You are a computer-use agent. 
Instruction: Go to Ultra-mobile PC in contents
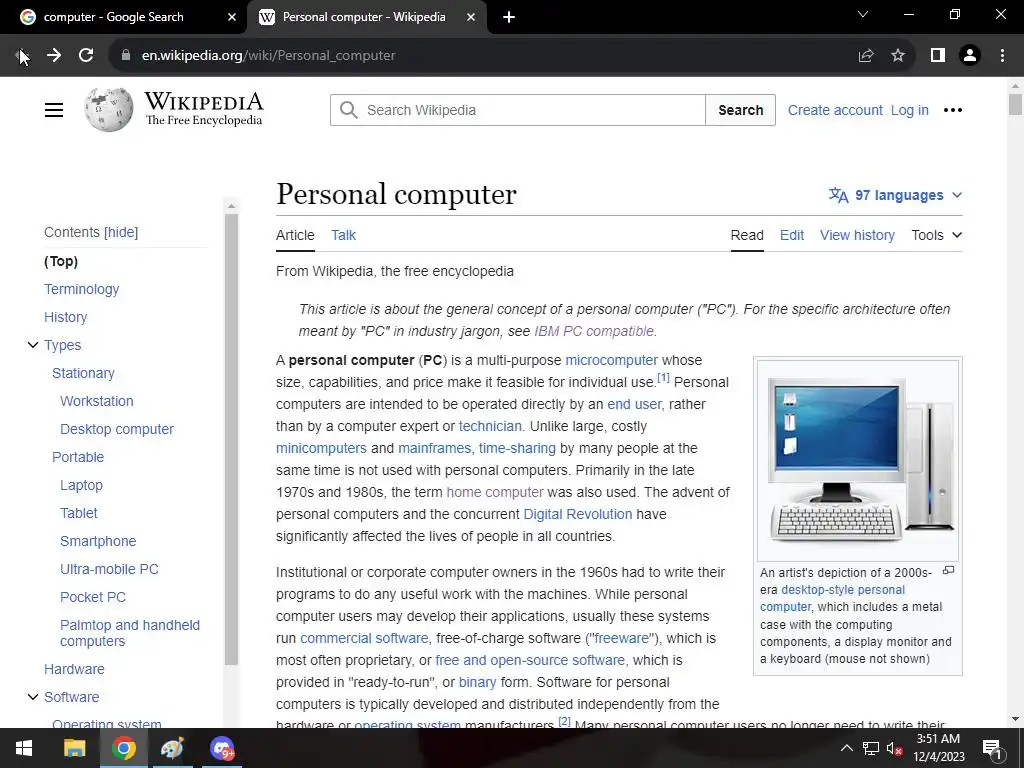[x=109, y=569]
